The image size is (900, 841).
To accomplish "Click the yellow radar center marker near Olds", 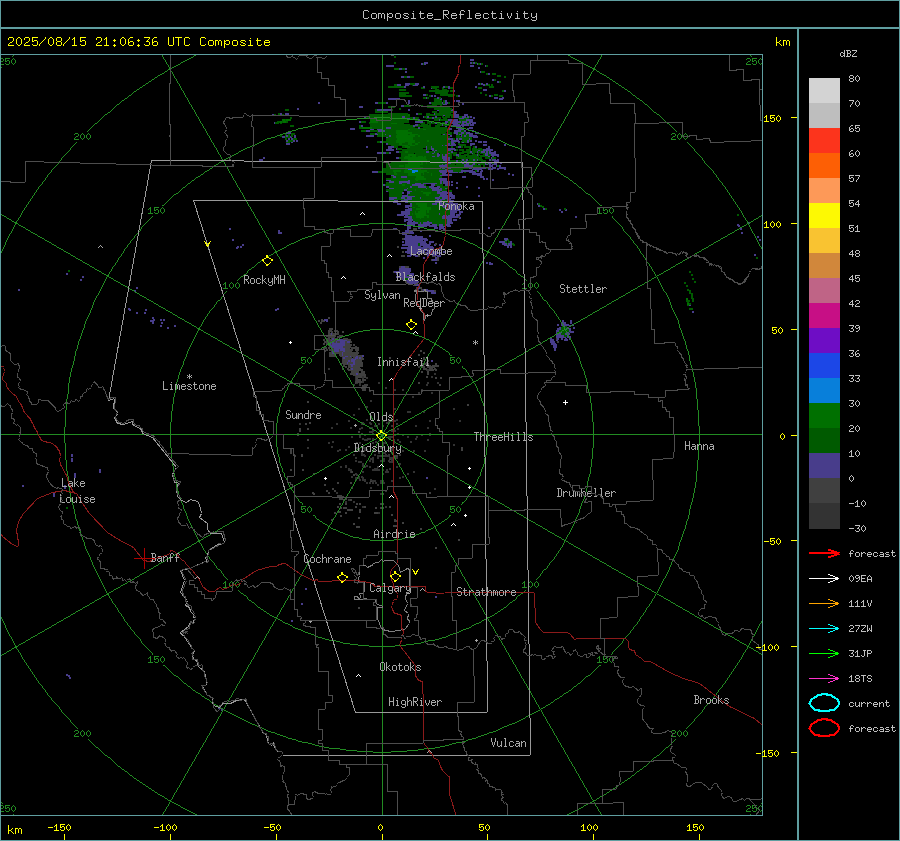I will 381,436.
